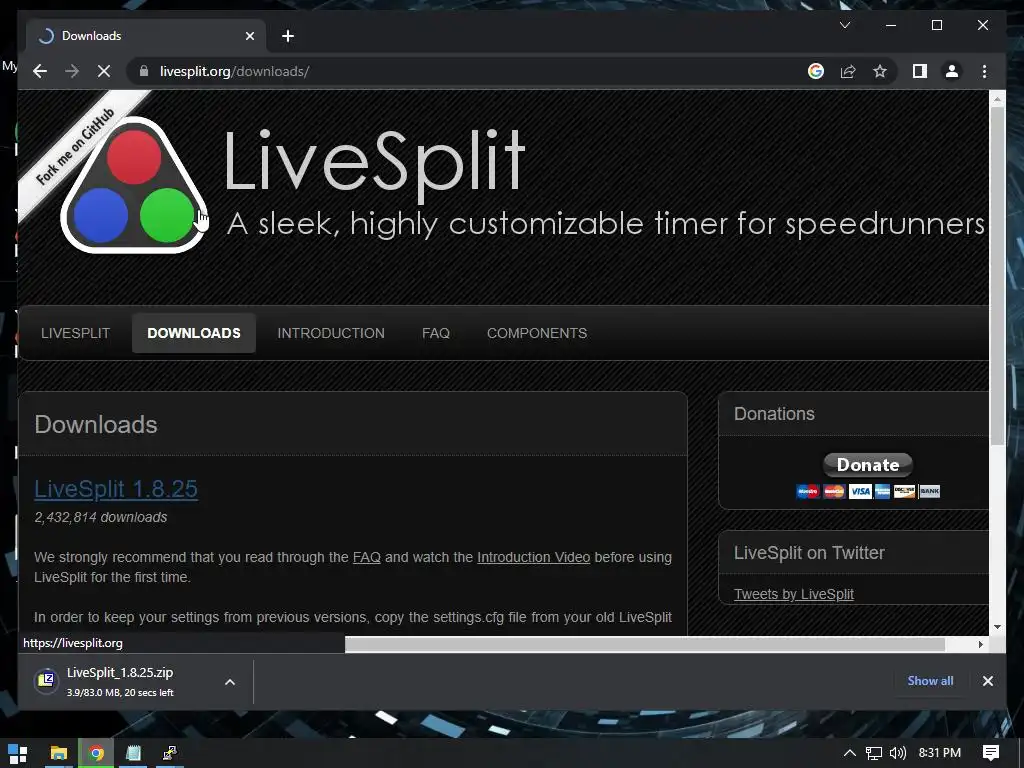Open Fork me on GitHub ribbon
This screenshot has width=1024, height=768.
(x=76, y=146)
